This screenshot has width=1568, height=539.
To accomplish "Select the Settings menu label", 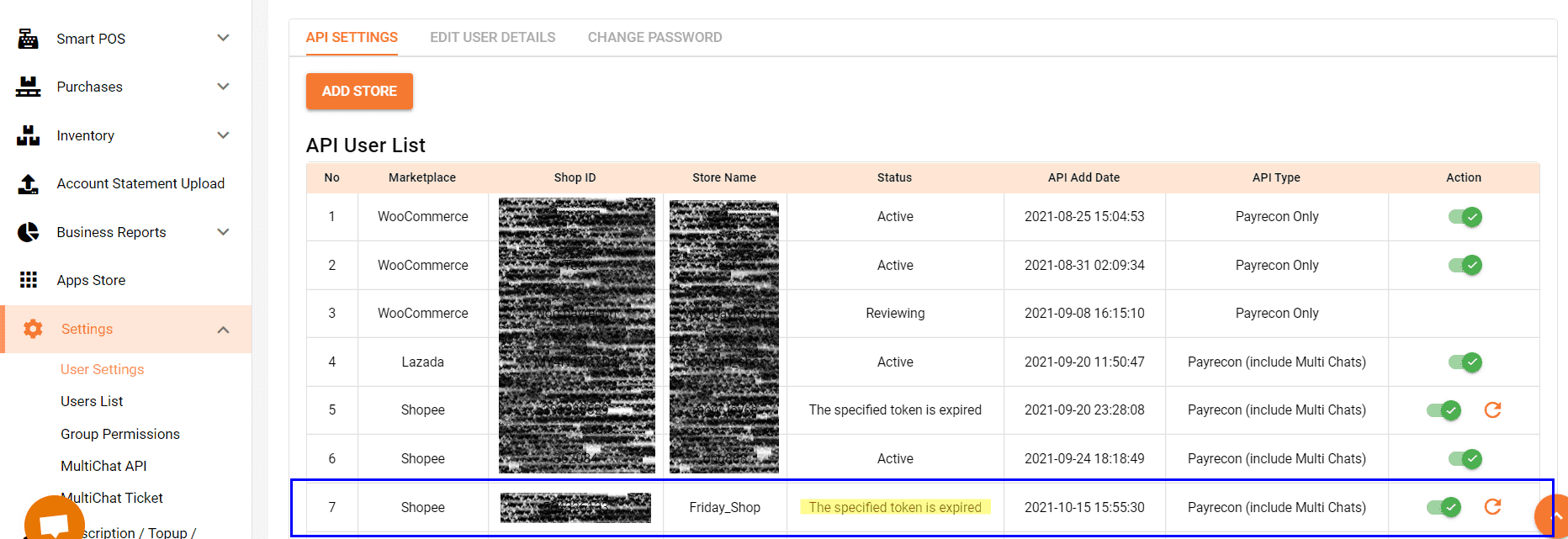I will pos(87,329).
